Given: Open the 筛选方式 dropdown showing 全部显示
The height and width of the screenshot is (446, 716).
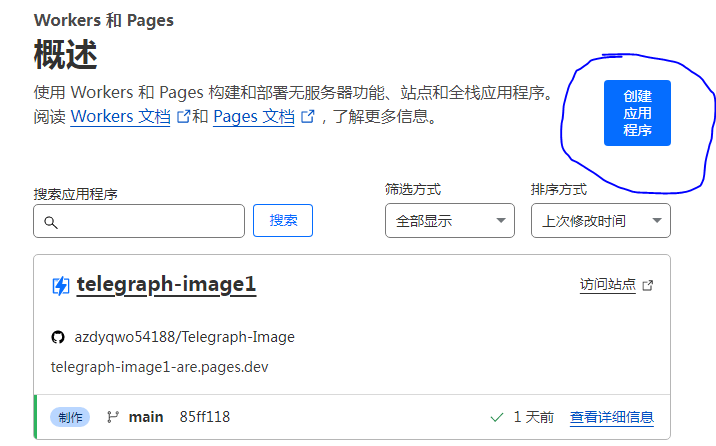Looking at the screenshot, I should 449,221.
